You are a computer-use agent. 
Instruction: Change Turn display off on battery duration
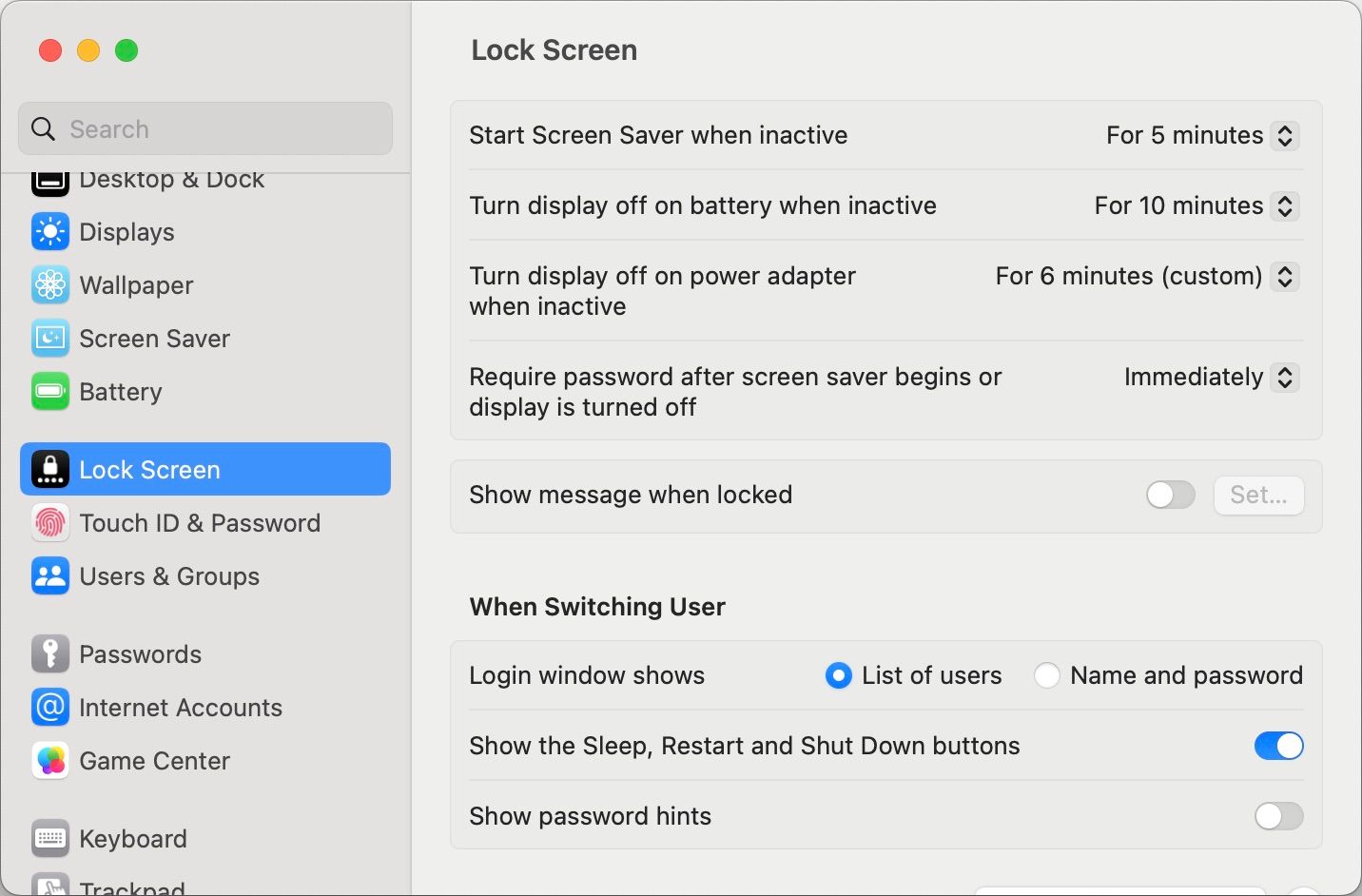(x=1285, y=205)
